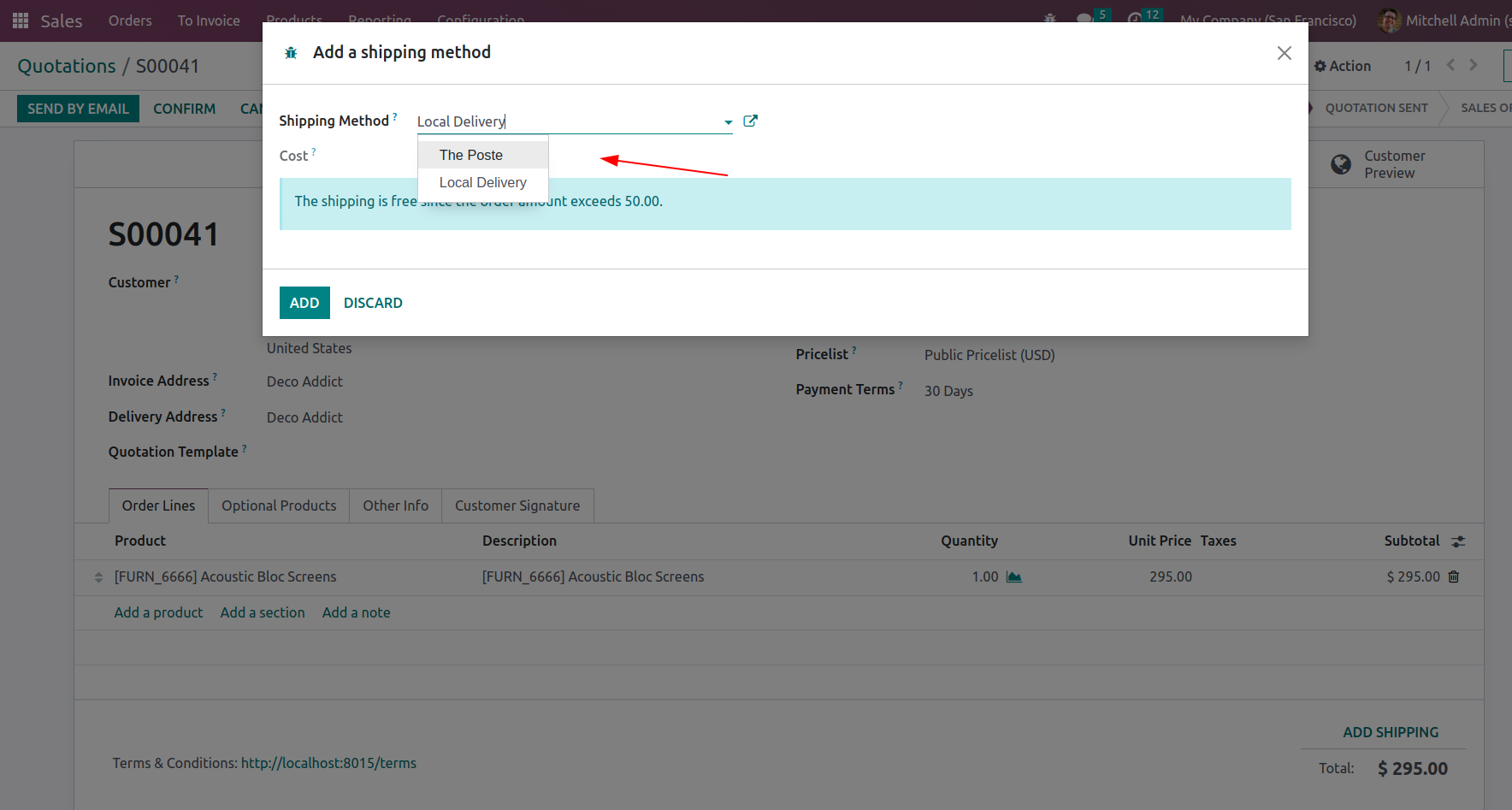This screenshot has height=810, width=1512.
Task: Open external link icon beside Shipping Method
Action: pyautogui.click(x=750, y=121)
